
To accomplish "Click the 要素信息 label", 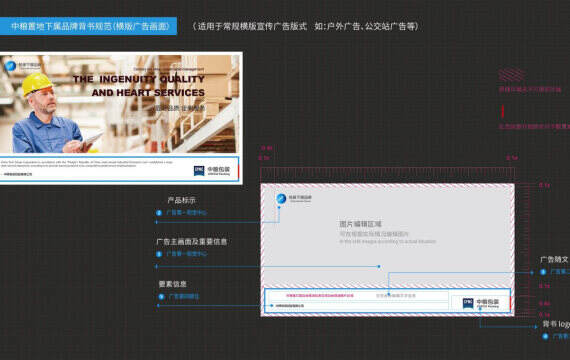I will pos(173,284).
